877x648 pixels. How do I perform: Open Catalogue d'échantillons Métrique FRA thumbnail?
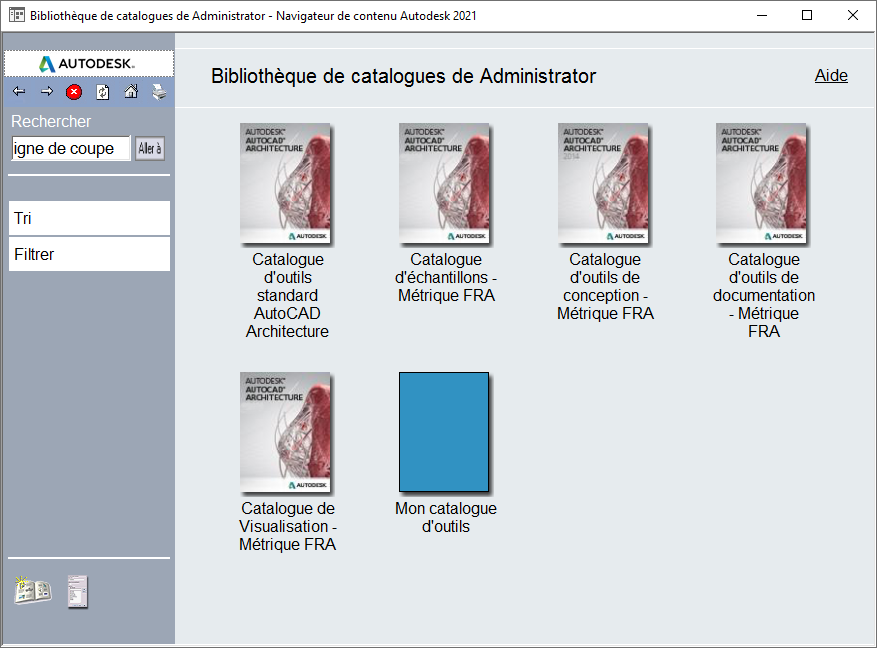tap(445, 184)
